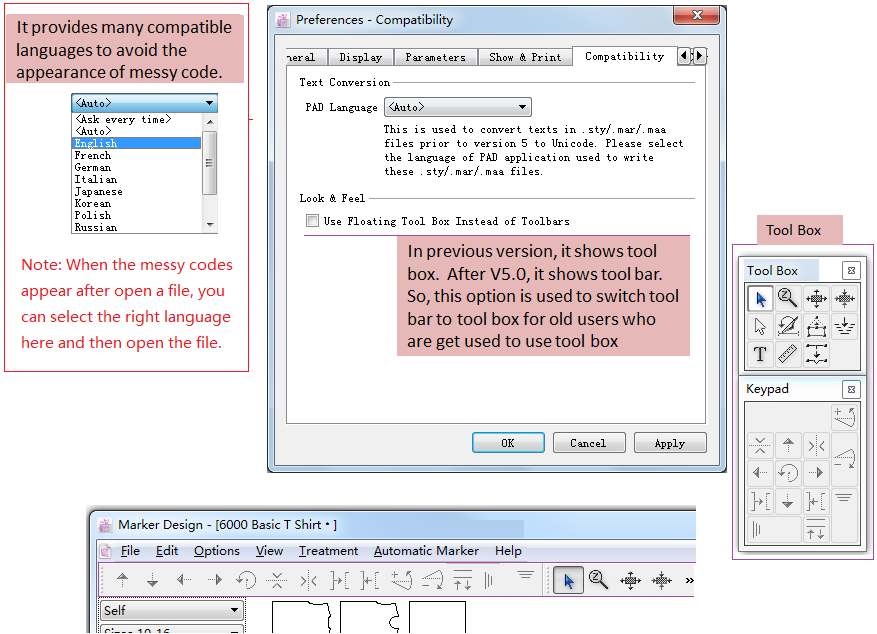
Task: Click the hollow white arrow tool in Tool Box
Action: (760, 326)
